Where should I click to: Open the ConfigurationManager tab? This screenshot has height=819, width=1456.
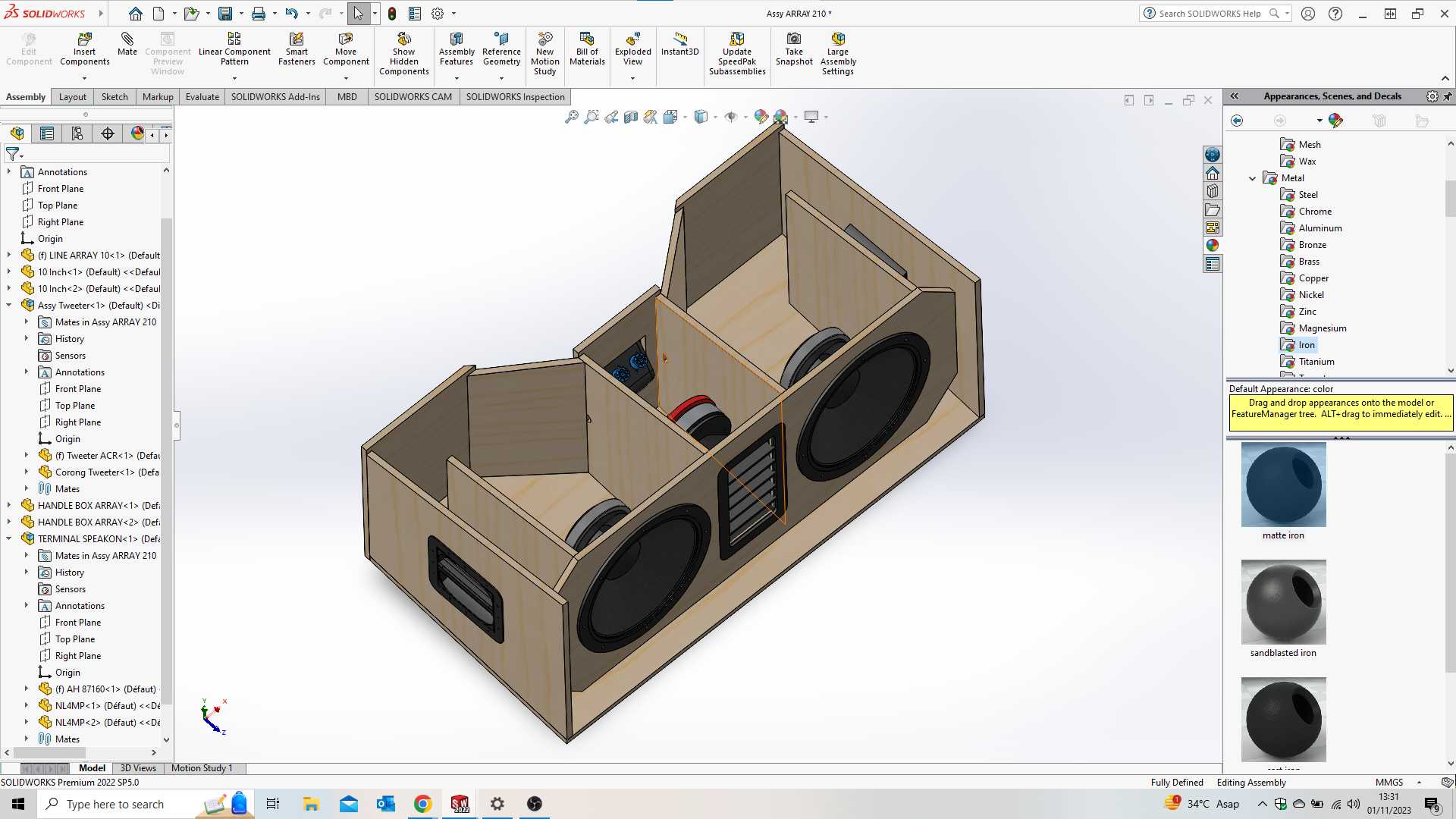point(77,133)
